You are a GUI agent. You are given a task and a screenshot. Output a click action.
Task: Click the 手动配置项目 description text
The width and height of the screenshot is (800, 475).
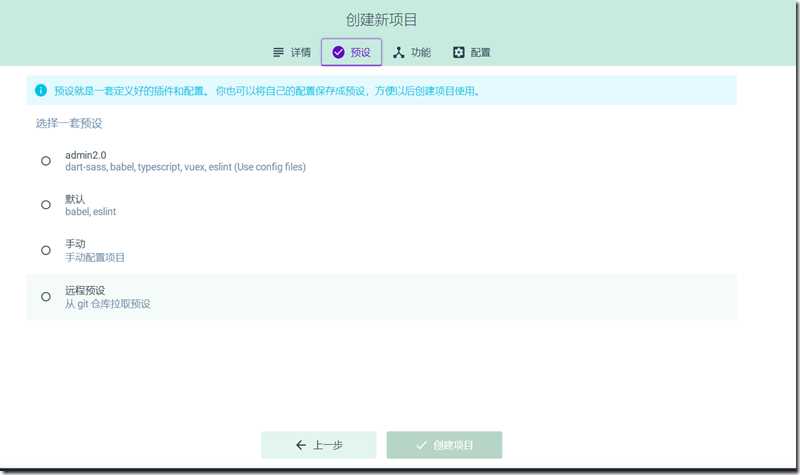click(x=95, y=257)
